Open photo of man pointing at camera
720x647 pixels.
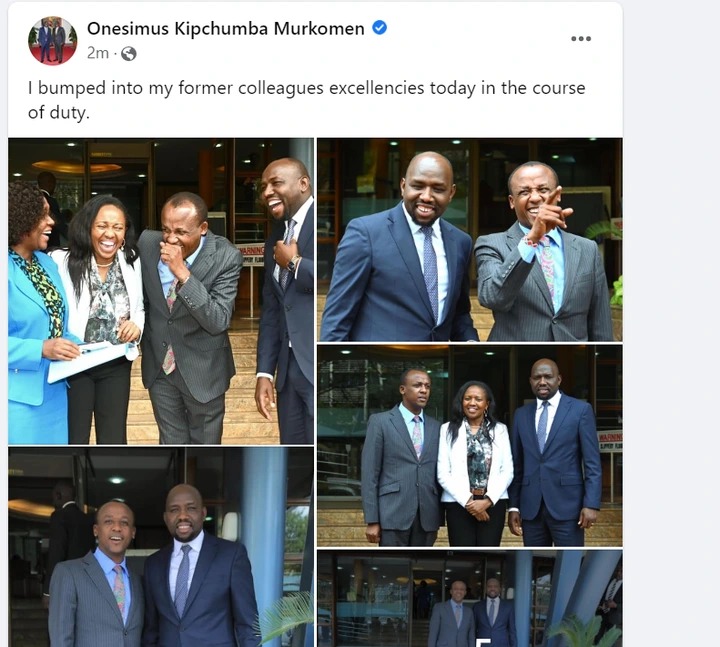(x=470, y=240)
